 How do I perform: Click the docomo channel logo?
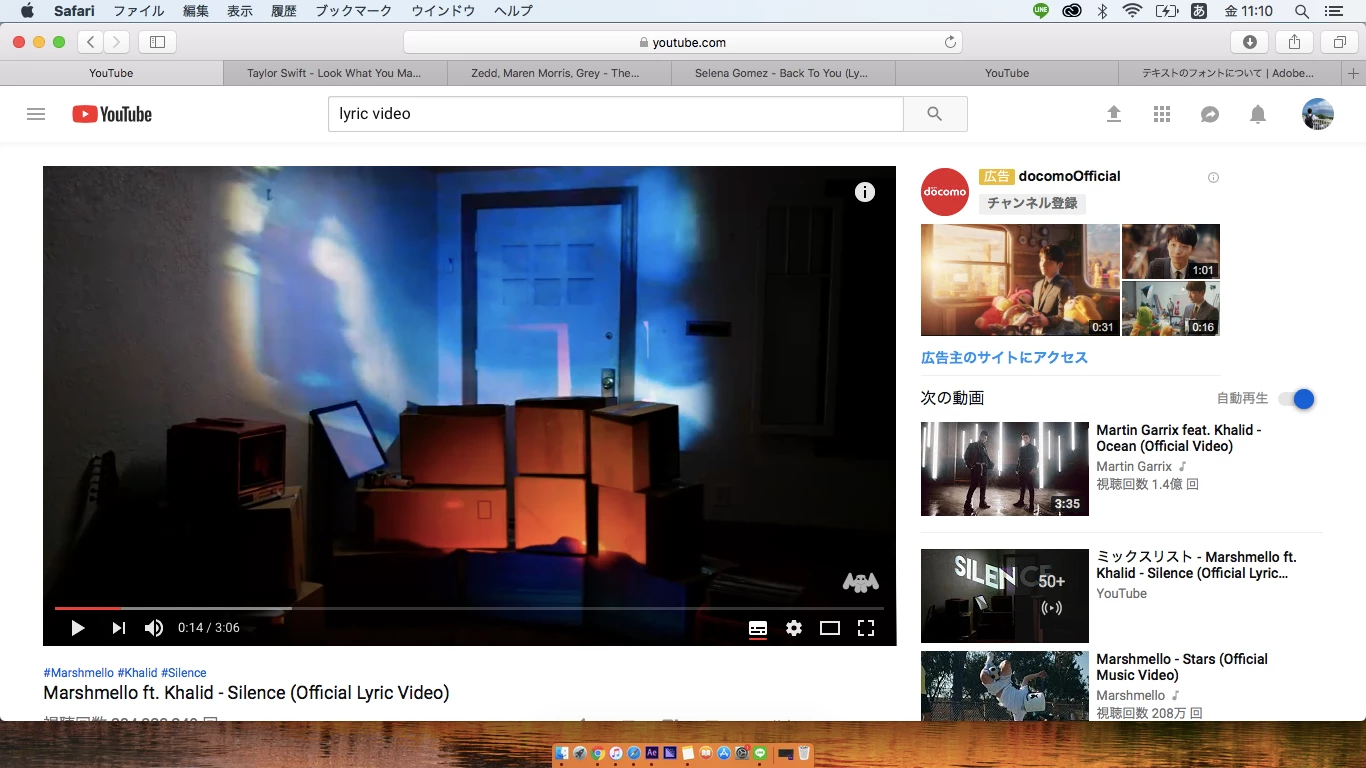[945, 192]
